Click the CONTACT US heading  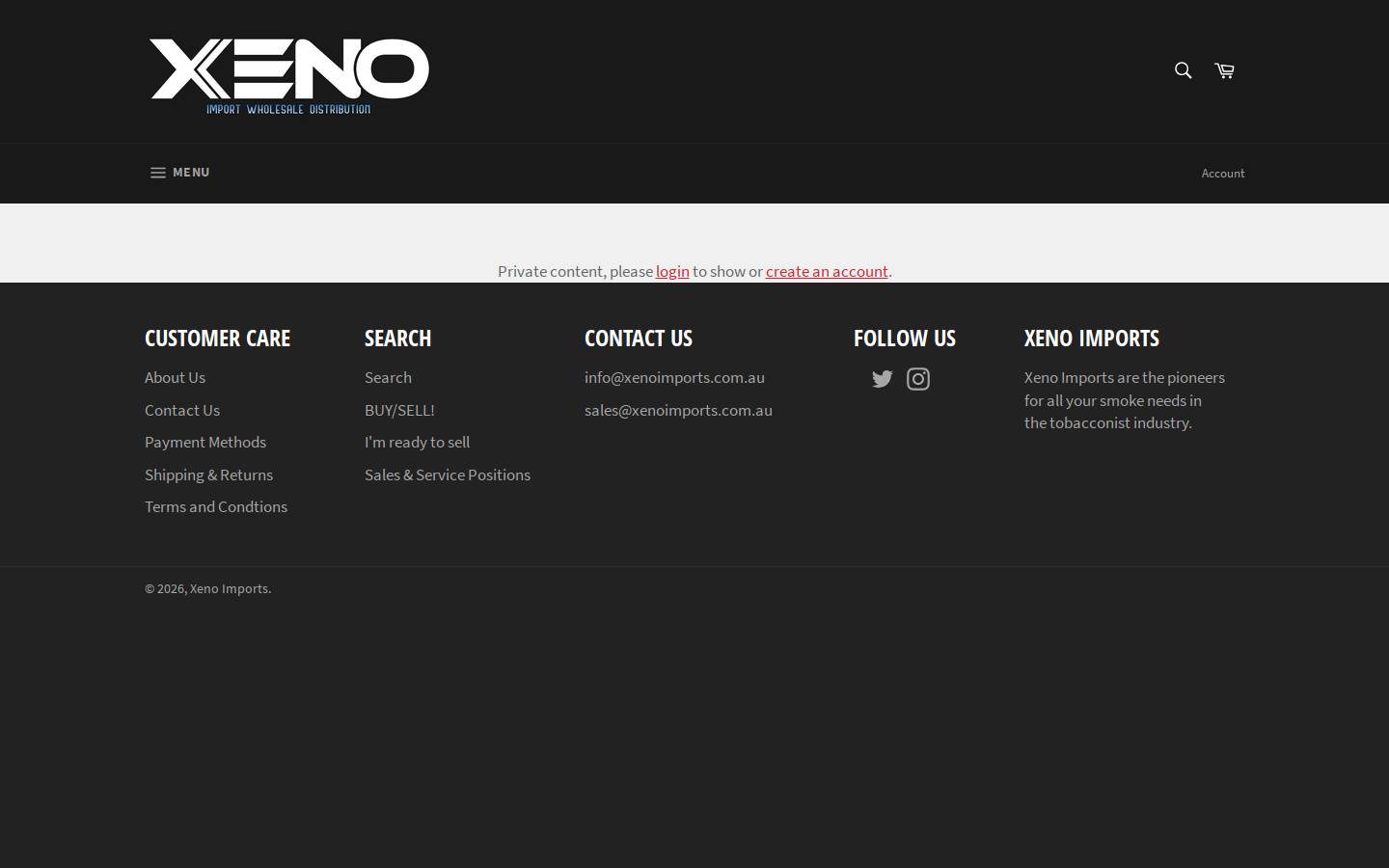point(639,338)
